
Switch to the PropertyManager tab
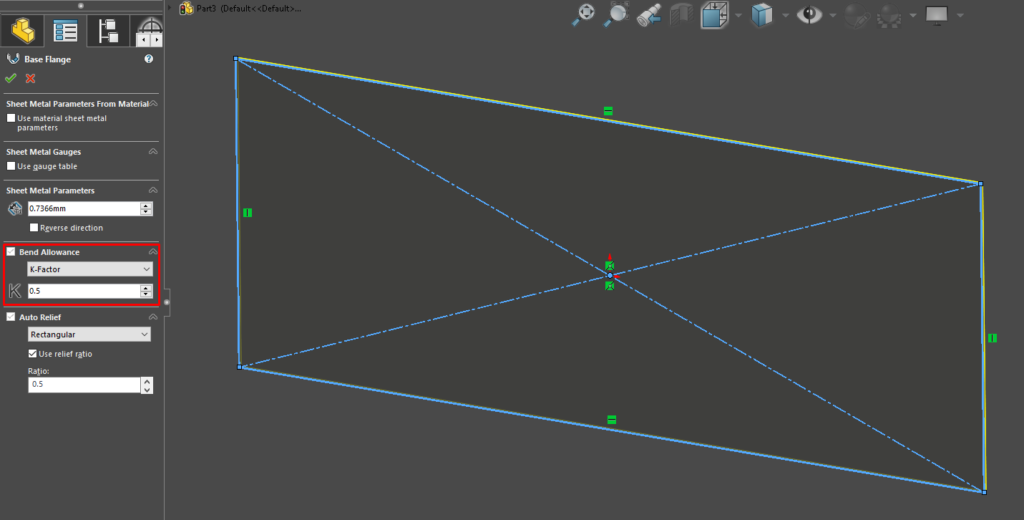click(65, 31)
